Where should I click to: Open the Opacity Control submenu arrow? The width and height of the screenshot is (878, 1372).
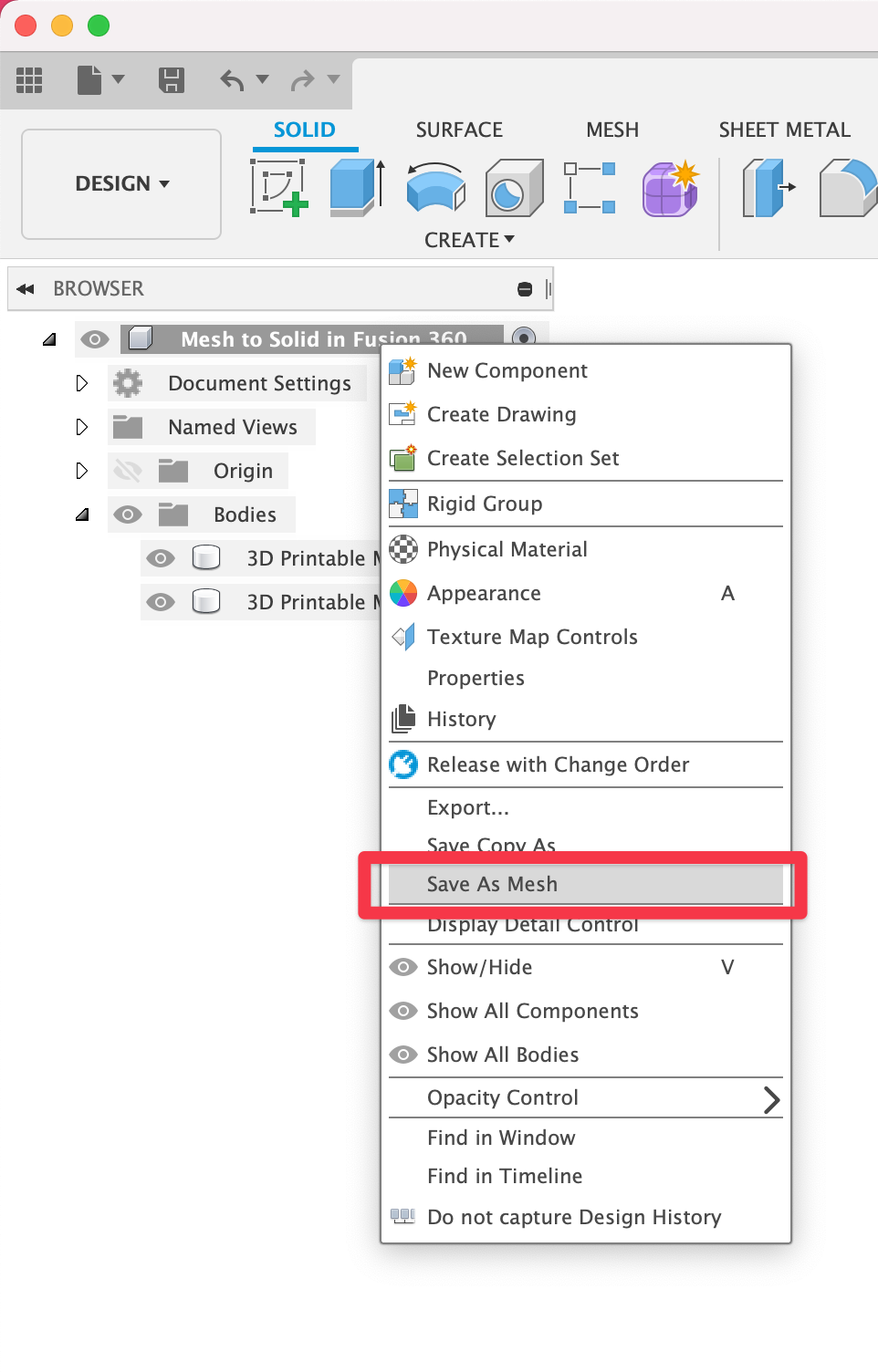pyautogui.click(x=771, y=1100)
